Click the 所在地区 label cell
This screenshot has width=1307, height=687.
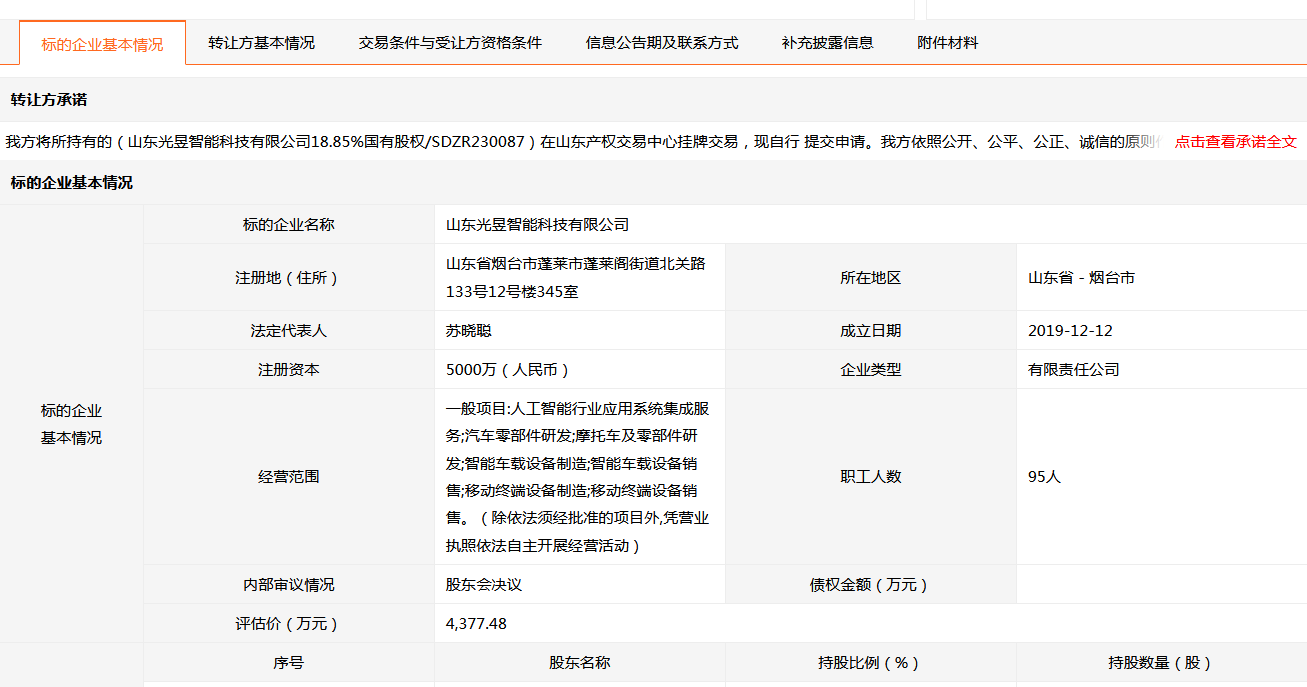tap(871, 278)
